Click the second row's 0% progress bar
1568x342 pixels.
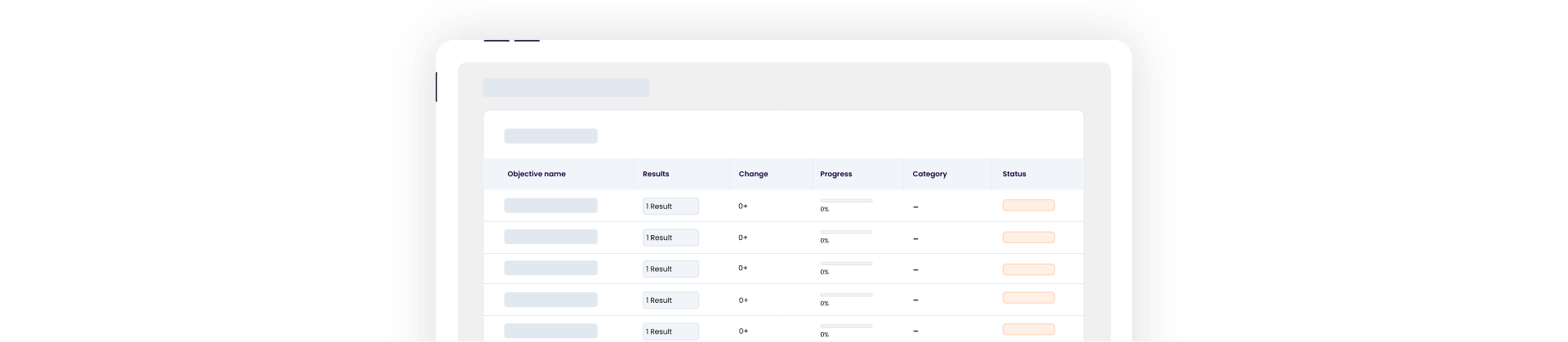pos(846,232)
